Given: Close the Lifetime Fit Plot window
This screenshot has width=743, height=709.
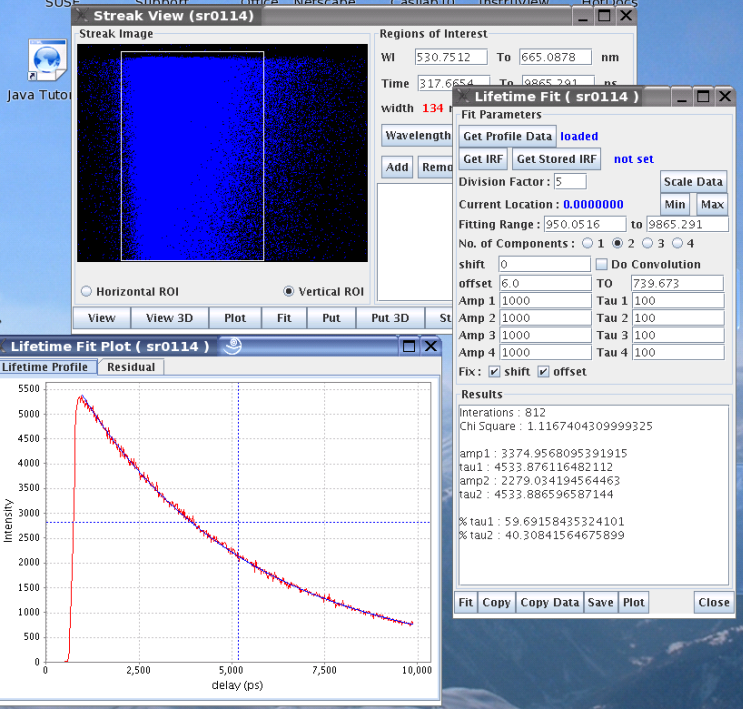Looking at the screenshot, I should pos(430,346).
